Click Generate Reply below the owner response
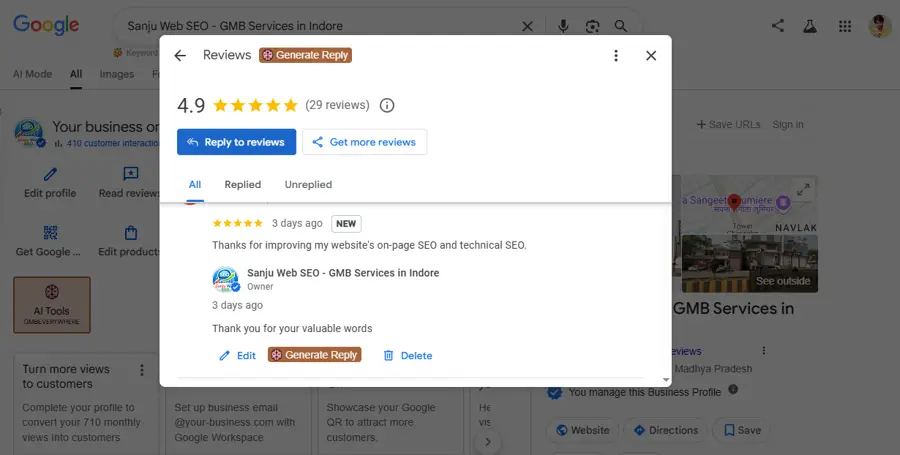 point(315,355)
